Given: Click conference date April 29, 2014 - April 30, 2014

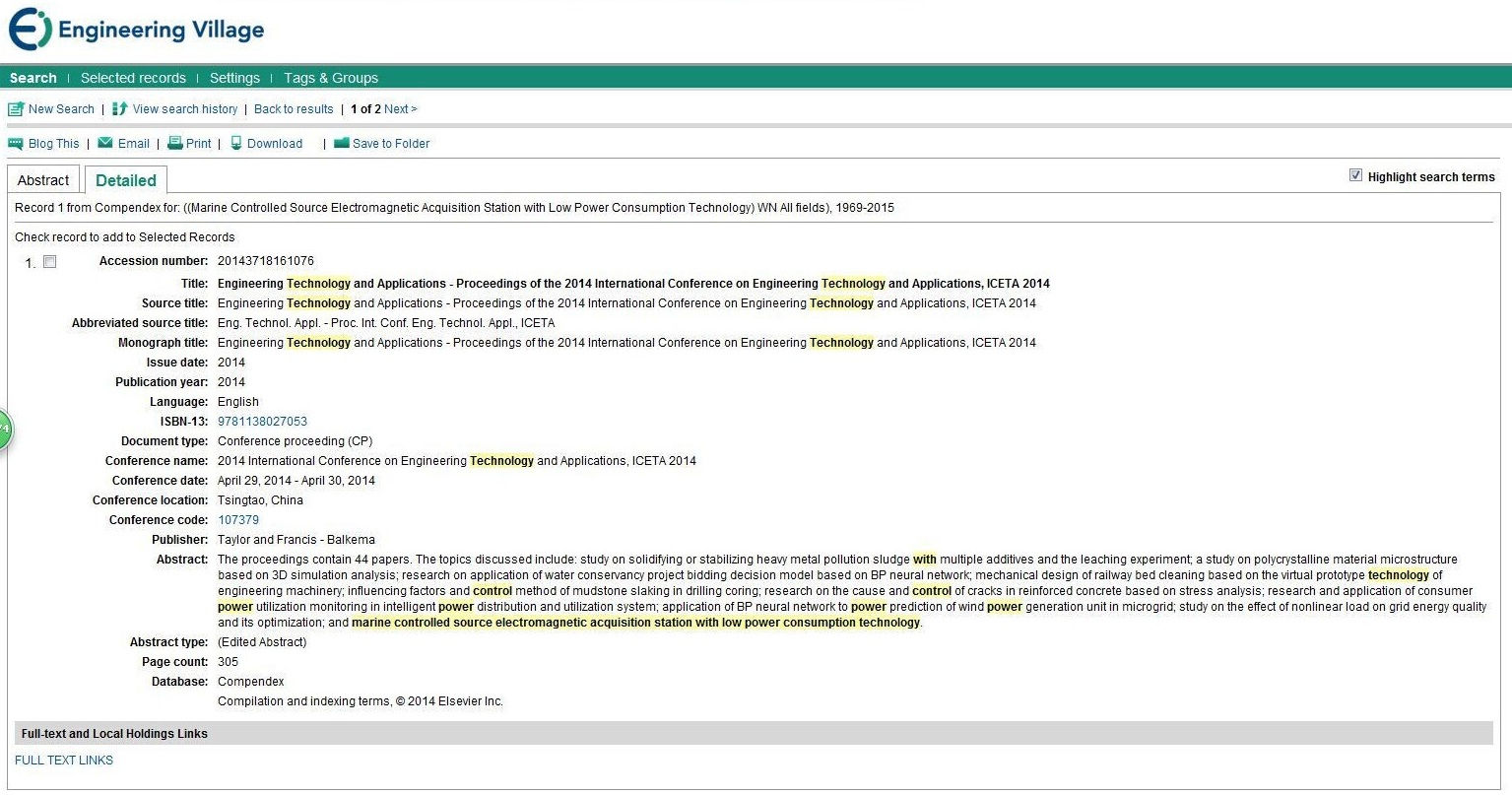Looking at the screenshot, I should point(296,481).
